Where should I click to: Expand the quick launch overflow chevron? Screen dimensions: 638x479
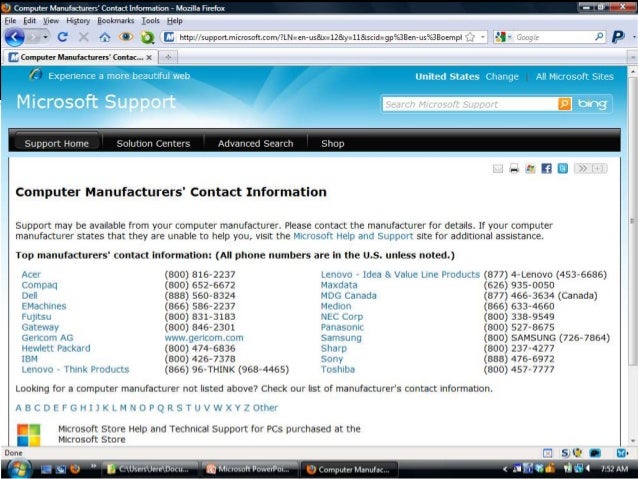pos(93,466)
